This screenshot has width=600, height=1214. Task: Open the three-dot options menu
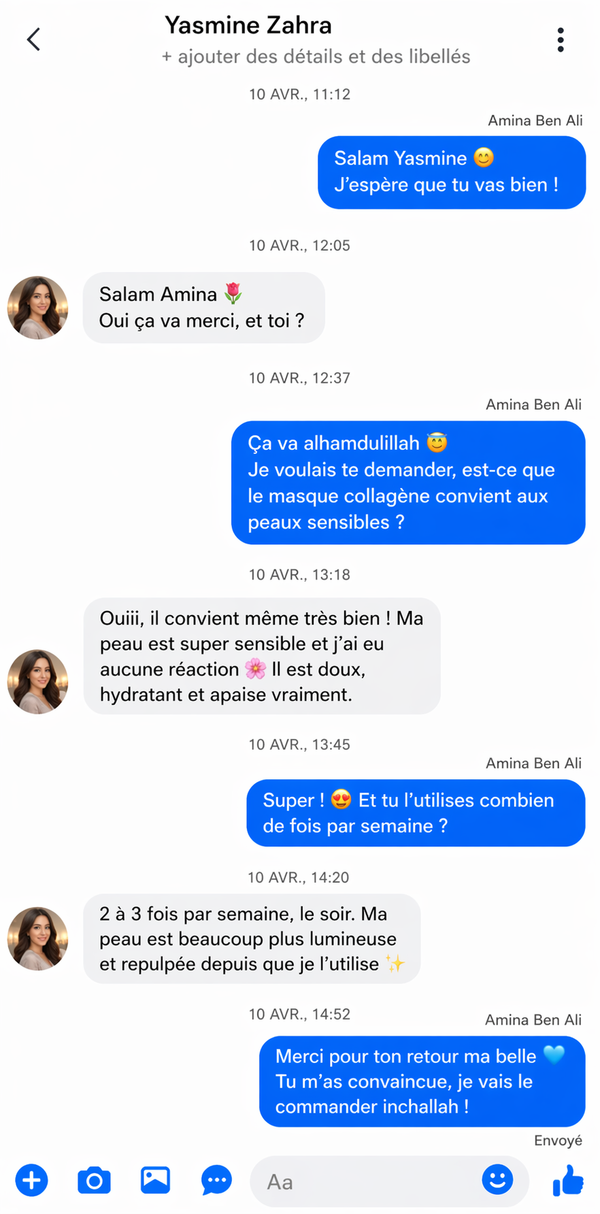(560, 40)
